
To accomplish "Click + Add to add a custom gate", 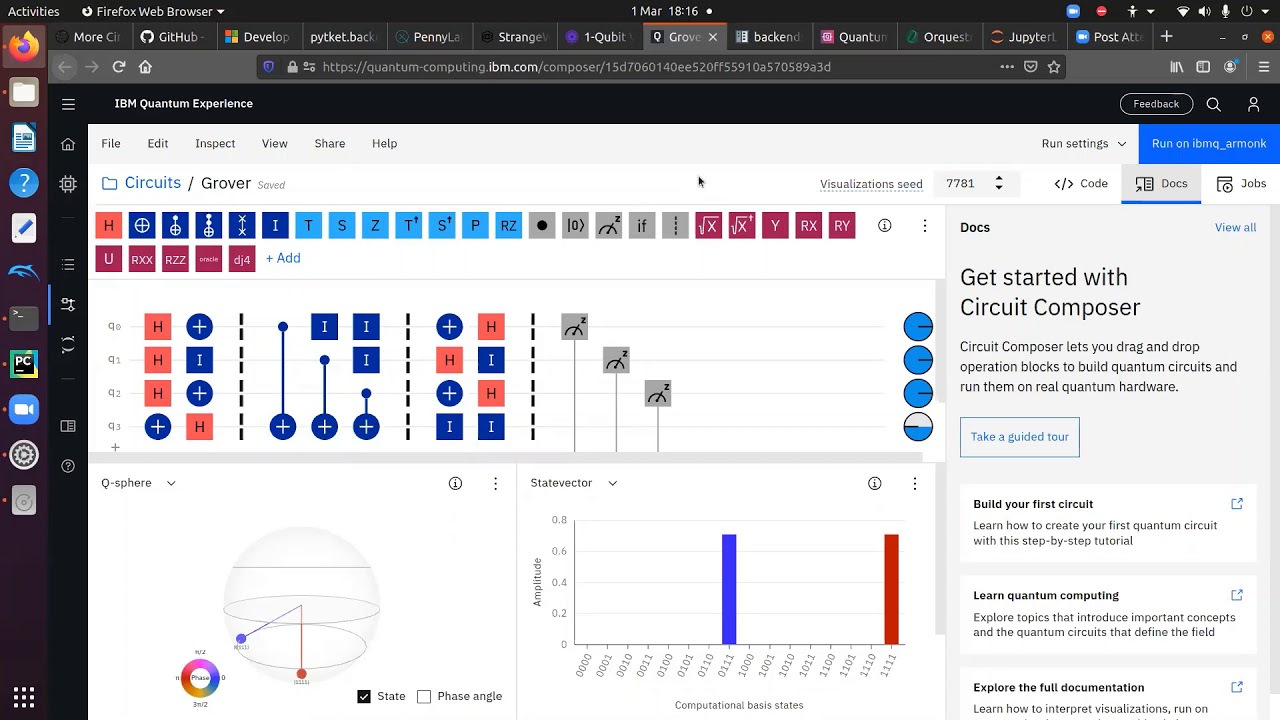I will [283, 258].
